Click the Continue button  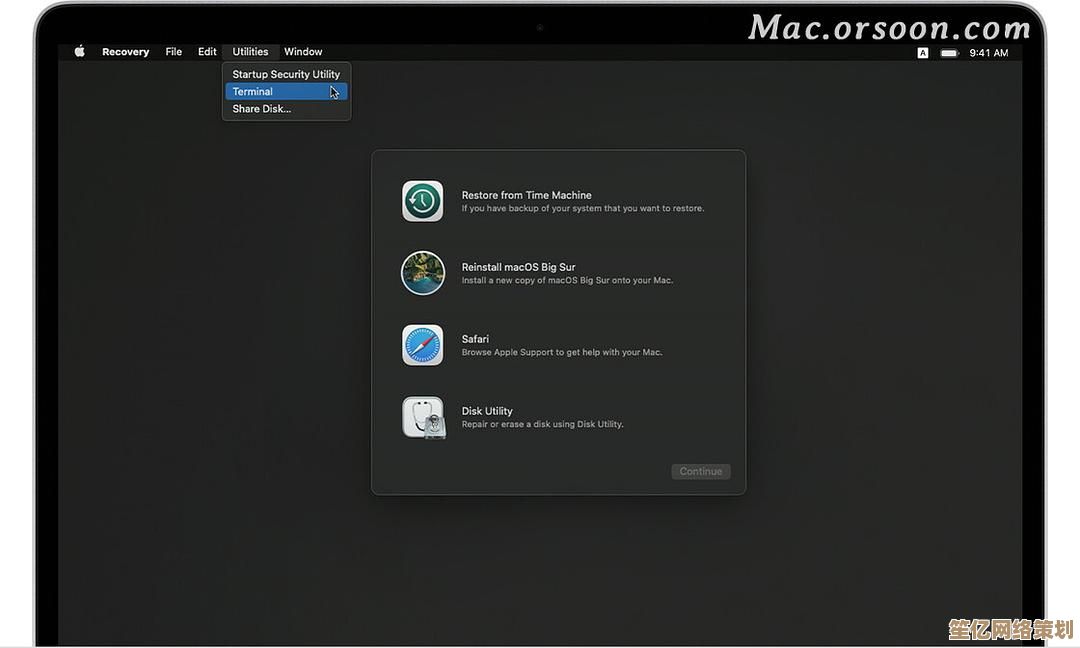pos(700,471)
